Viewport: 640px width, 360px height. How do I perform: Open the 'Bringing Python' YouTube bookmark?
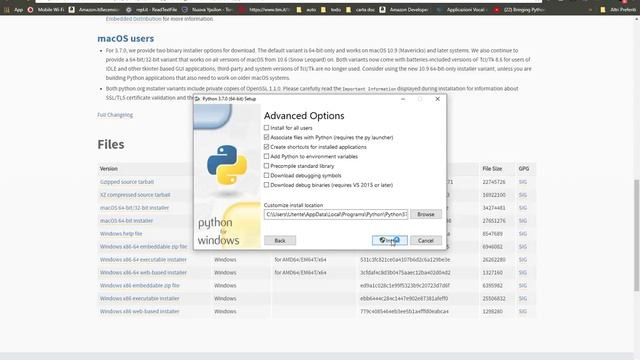[x=519, y=9]
